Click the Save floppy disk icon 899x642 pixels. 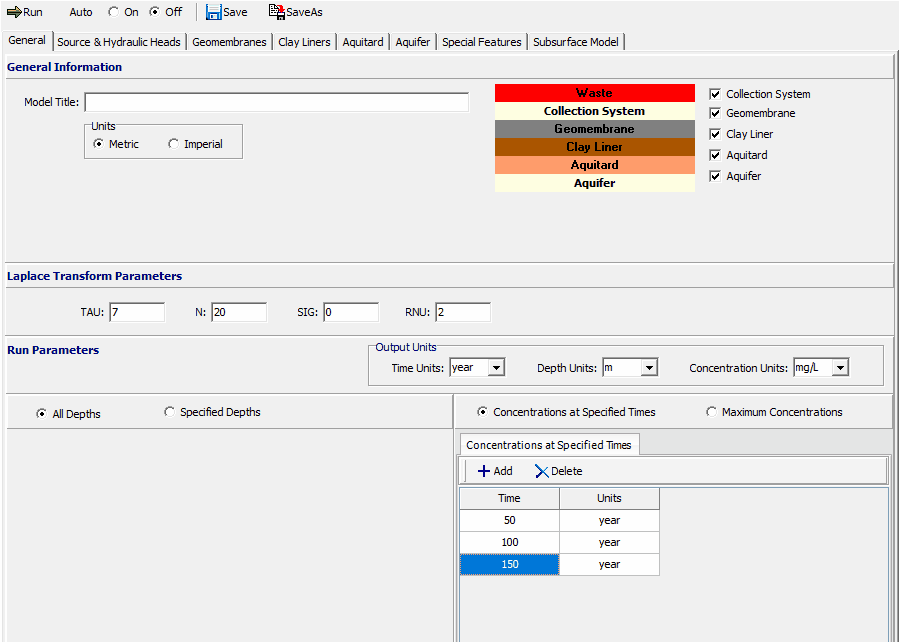tap(214, 12)
